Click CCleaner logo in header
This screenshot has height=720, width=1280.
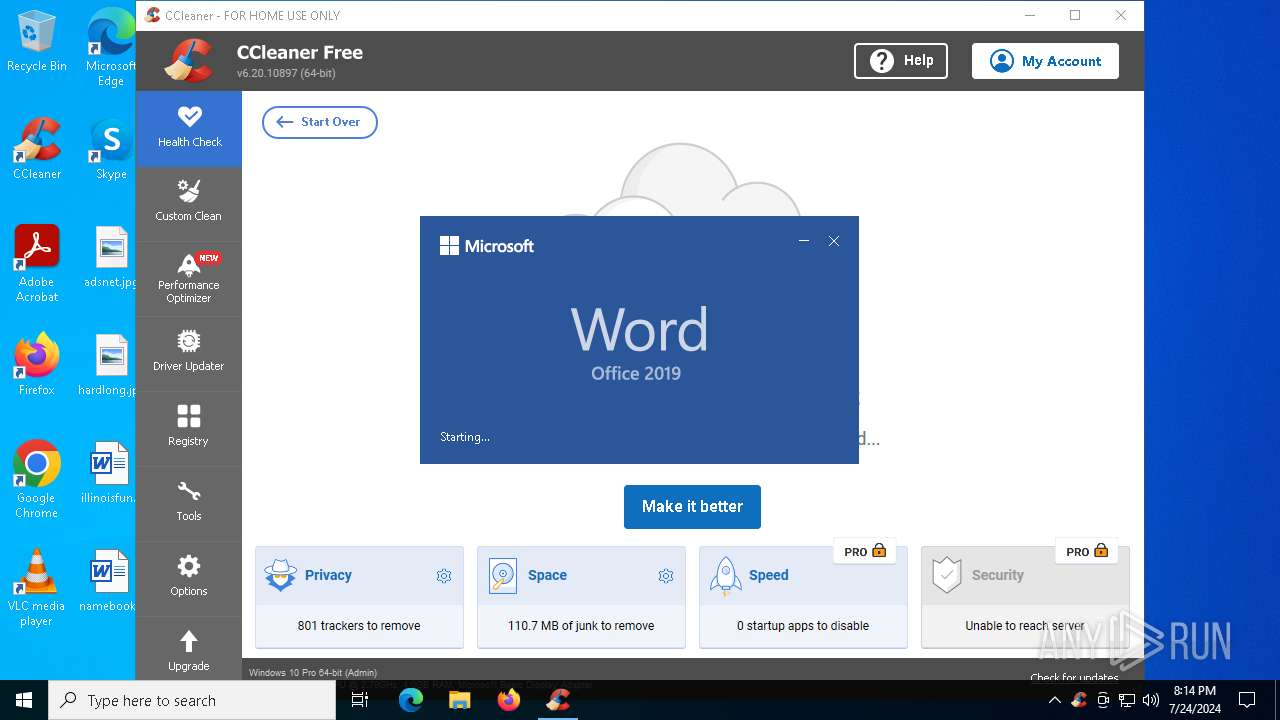tap(188, 61)
